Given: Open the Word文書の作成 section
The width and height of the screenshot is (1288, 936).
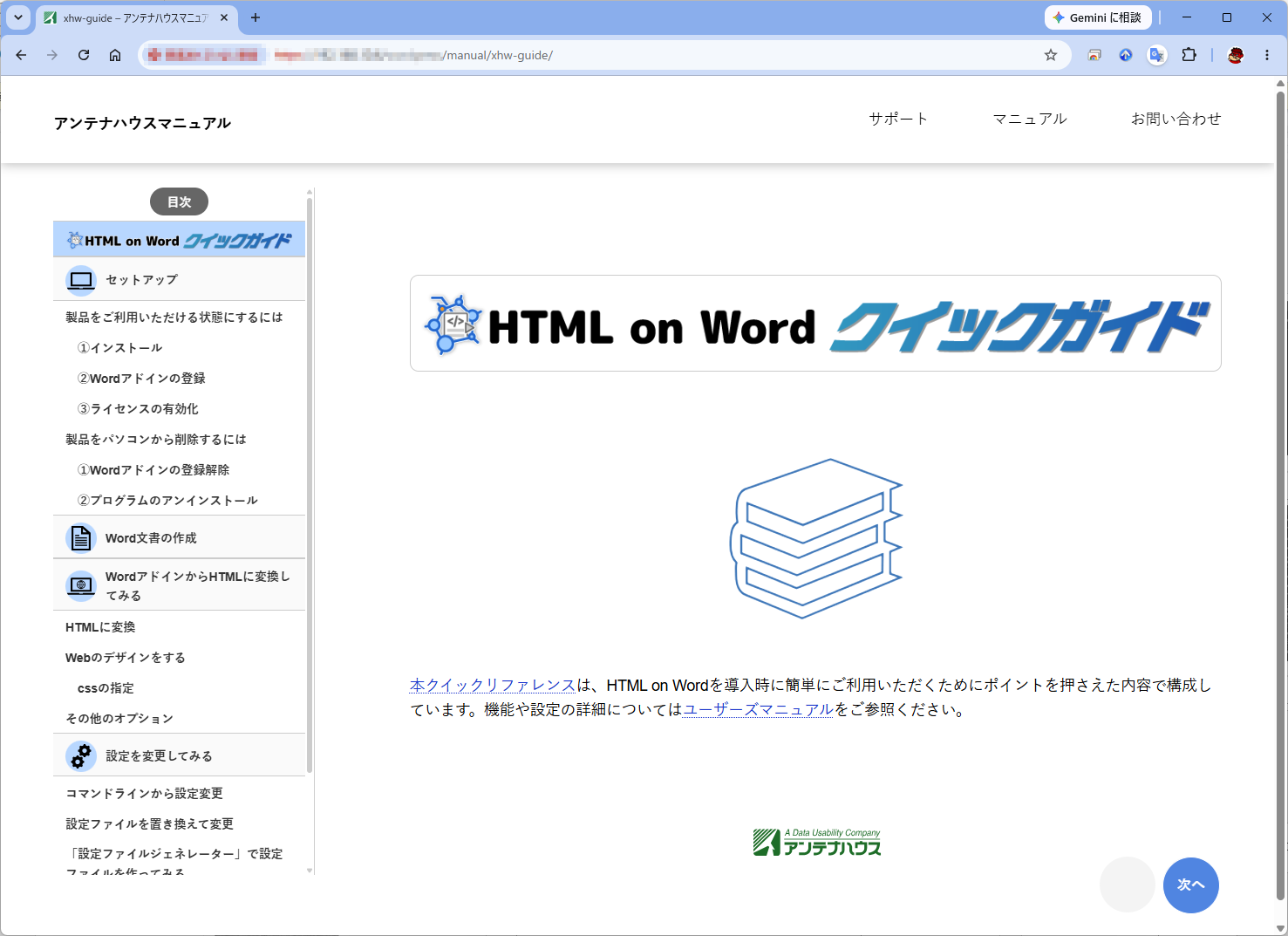Looking at the screenshot, I should [180, 537].
